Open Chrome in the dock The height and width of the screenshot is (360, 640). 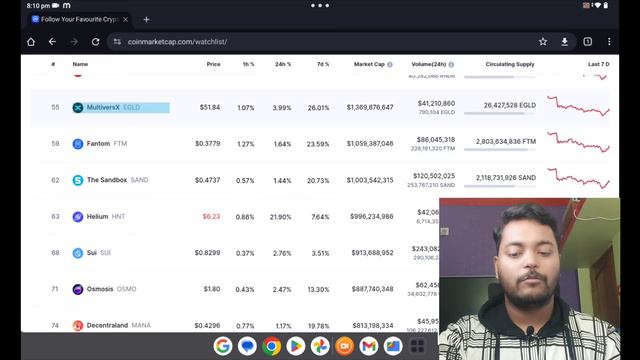tap(271, 346)
